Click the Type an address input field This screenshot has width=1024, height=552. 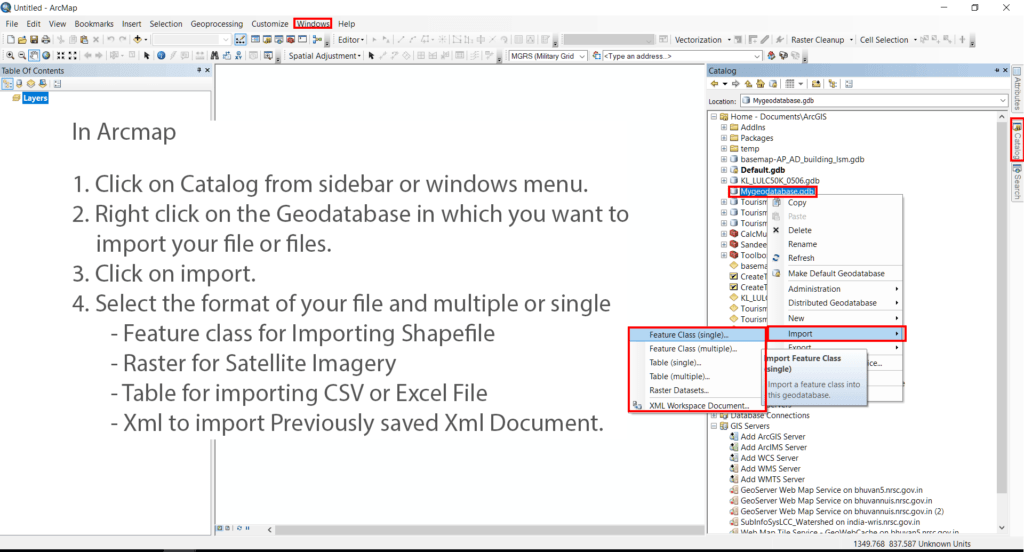682,56
